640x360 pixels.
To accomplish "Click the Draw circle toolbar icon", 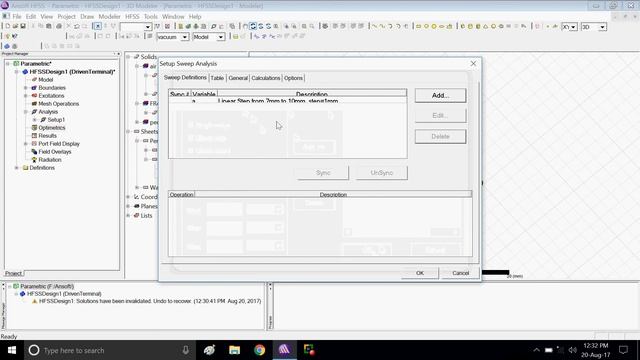I will tap(426, 26).
